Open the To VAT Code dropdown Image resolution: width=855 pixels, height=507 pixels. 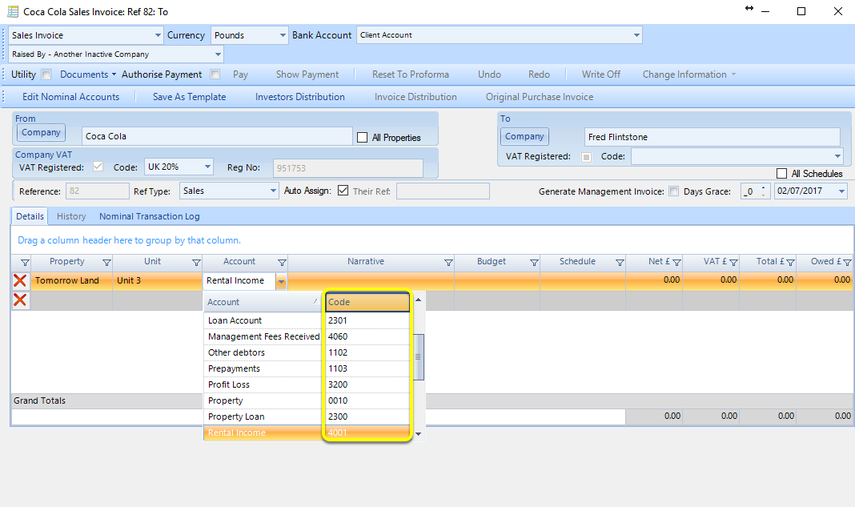[838, 157]
